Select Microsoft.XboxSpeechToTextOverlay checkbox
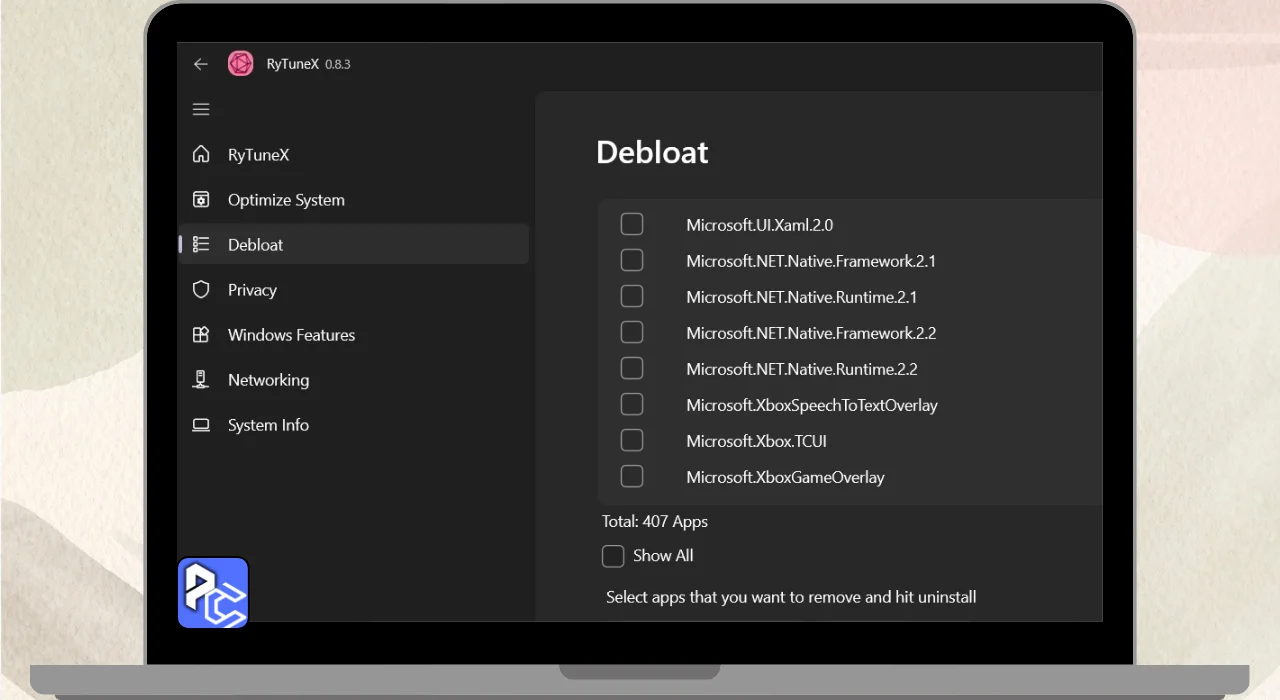Image resolution: width=1280 pixels, height=700 pixels. pos(632,404)
